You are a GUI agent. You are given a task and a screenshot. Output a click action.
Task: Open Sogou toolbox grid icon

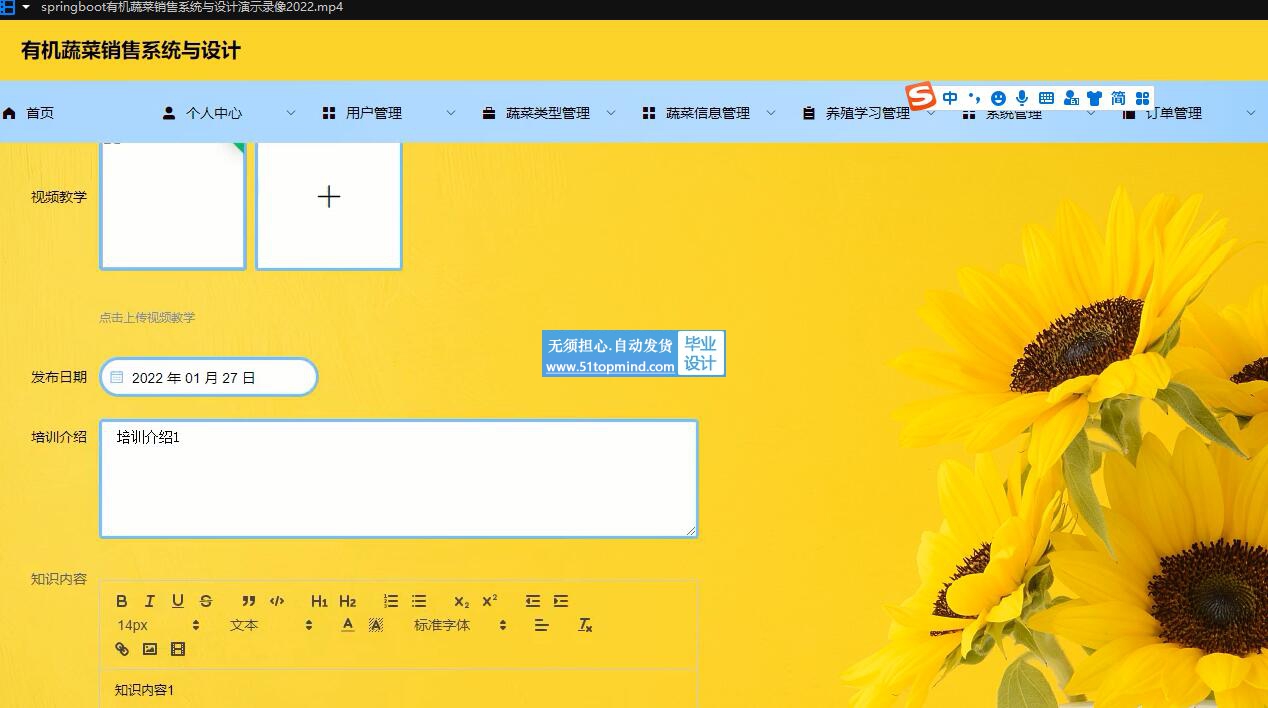click(1142, 98)
